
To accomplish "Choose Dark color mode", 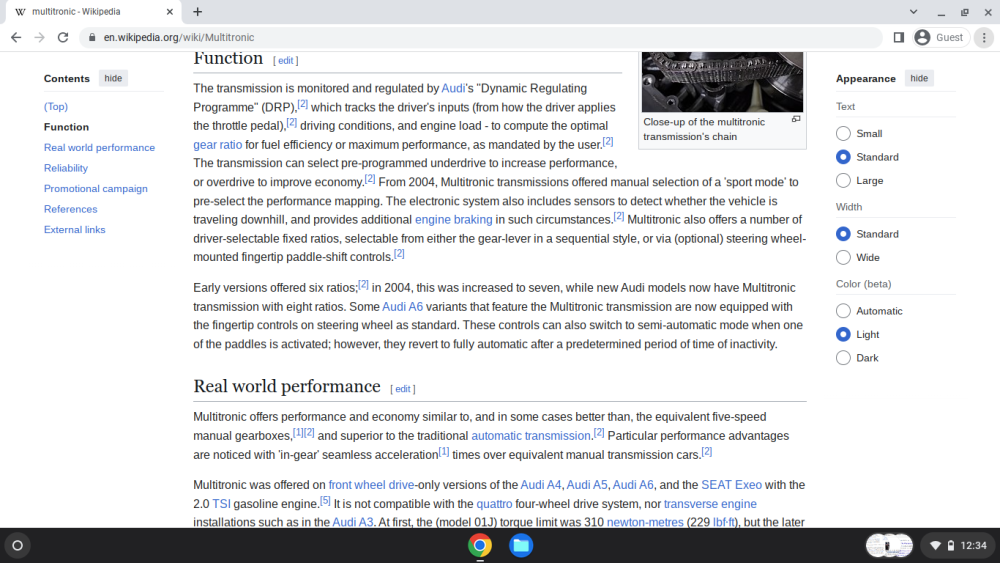I will (x=843, y=358).
